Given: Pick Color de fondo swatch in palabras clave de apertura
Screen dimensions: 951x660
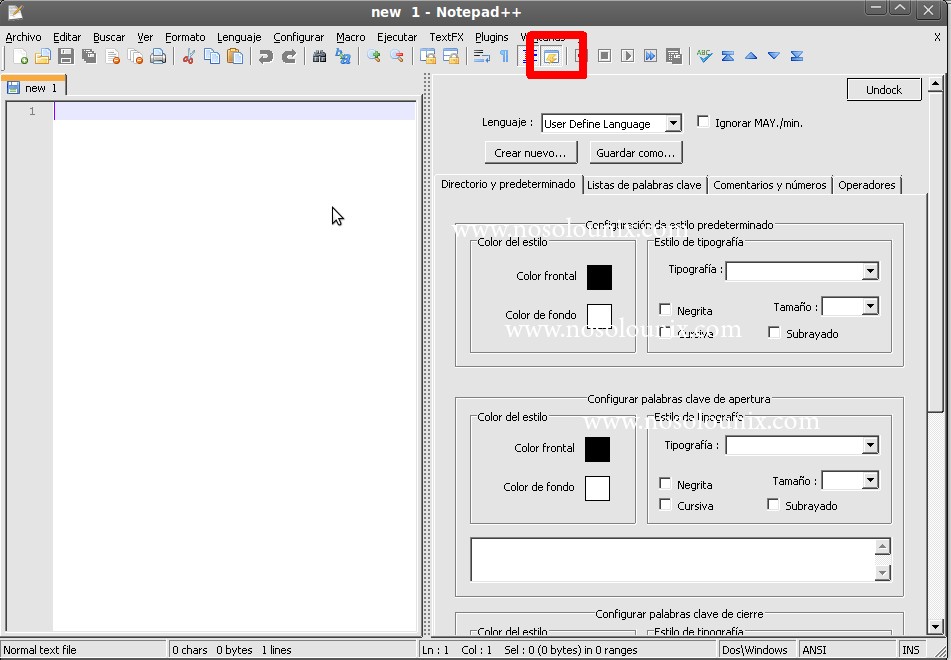Looking at the screenshot, I should (x=597, y=488).
